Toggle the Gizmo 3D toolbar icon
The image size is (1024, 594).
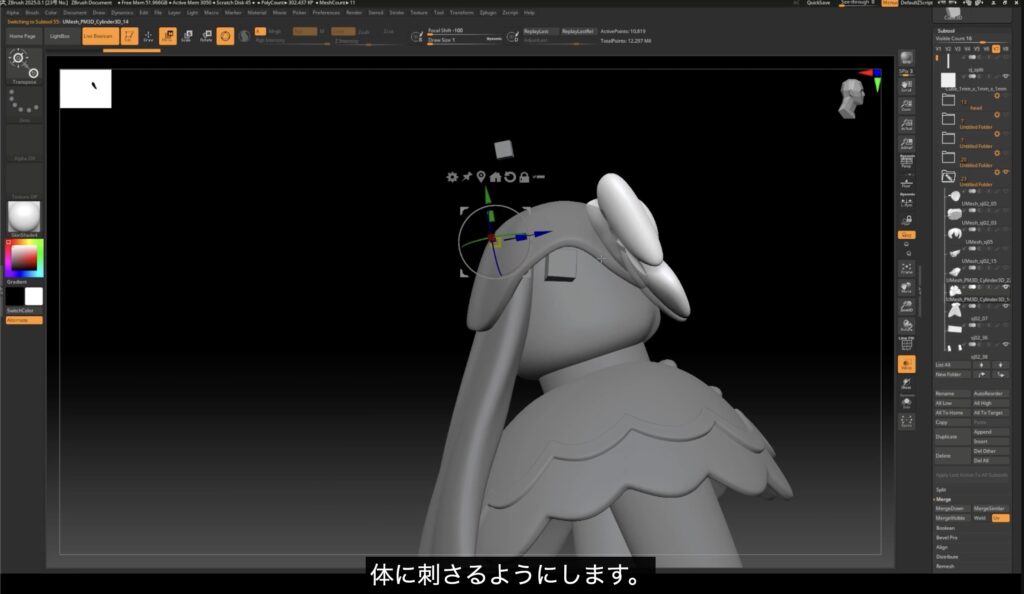[x=225, y=36]
